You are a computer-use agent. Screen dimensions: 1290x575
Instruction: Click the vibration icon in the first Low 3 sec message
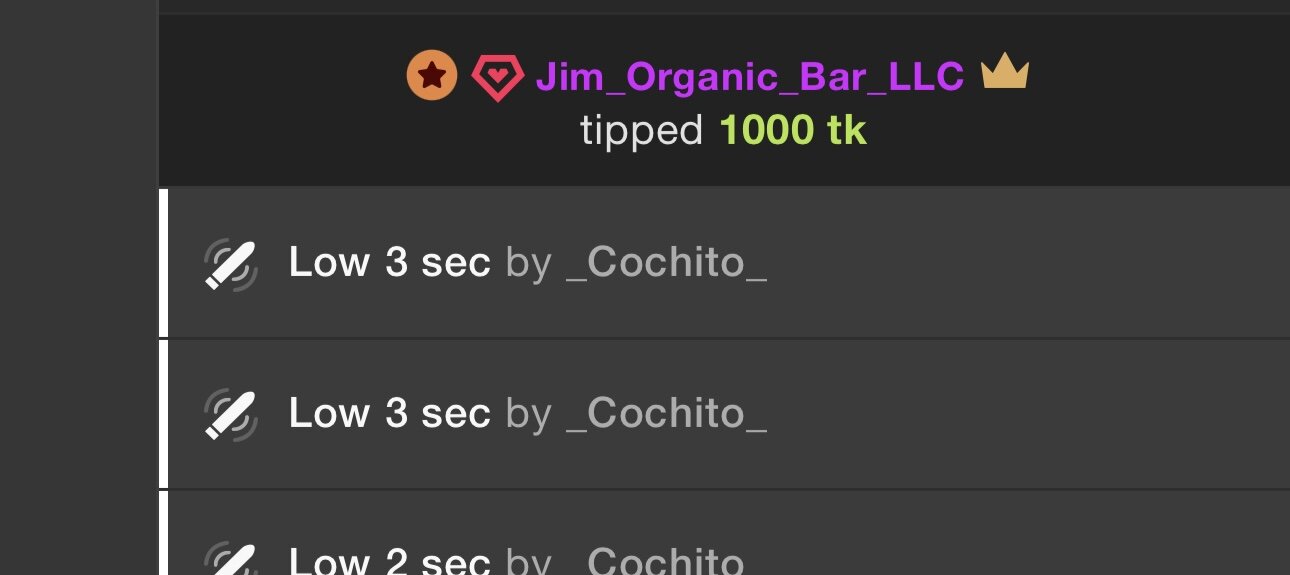pos(231,265)
